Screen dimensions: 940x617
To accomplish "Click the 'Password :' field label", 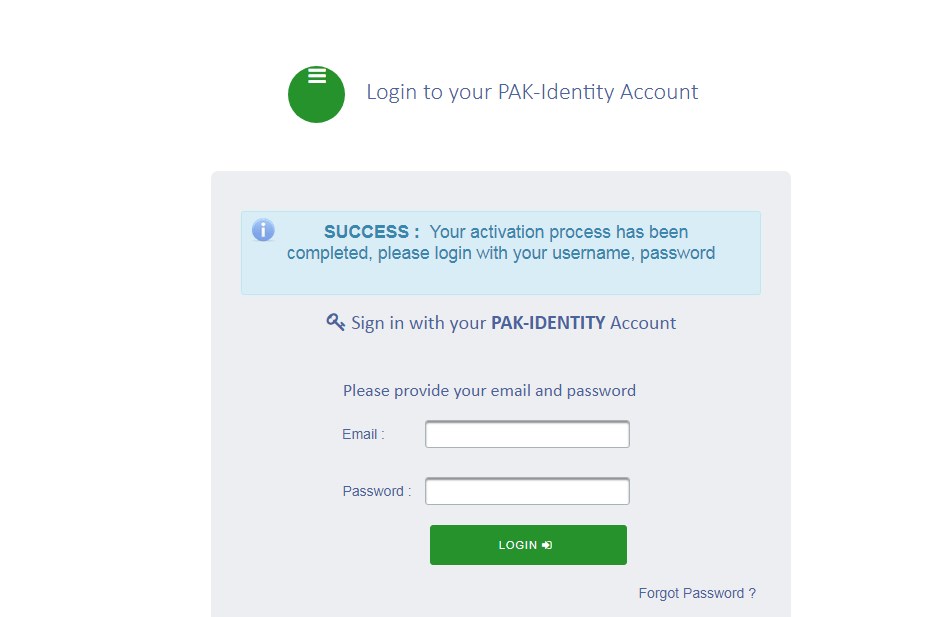I will point(376,491).
